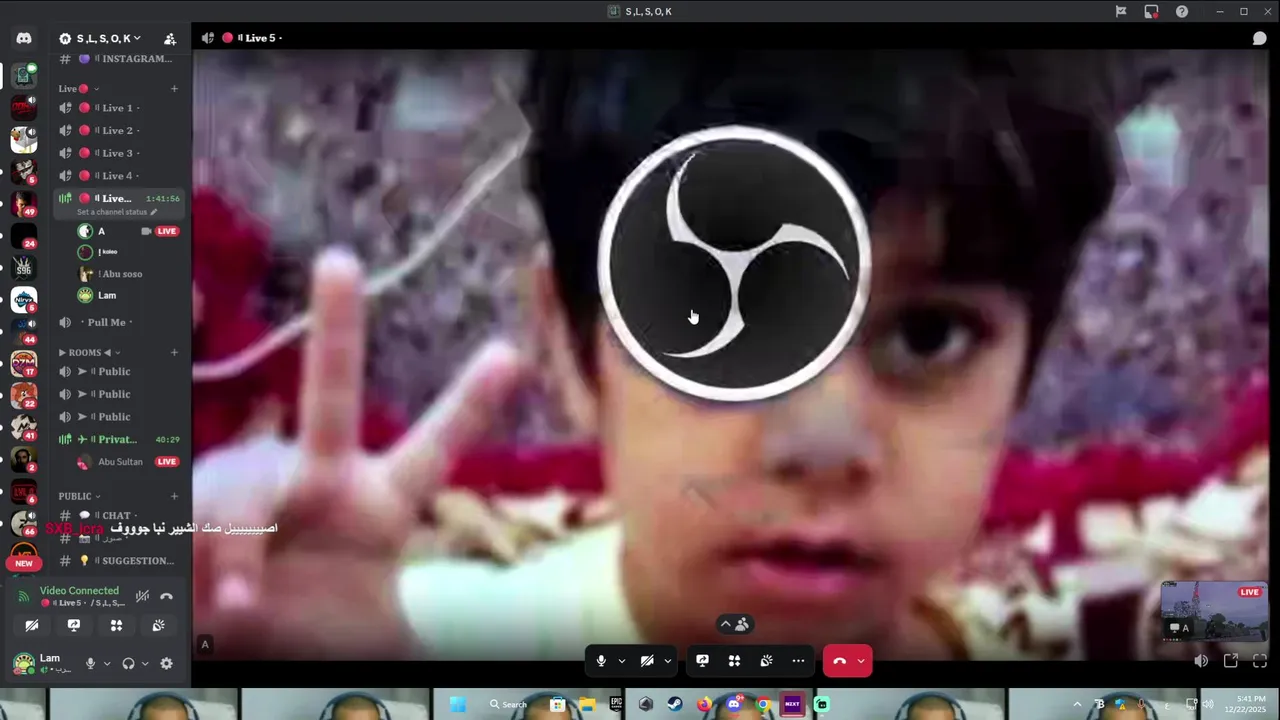This screenshot has height=720, width=1280.
Task: Open the S96 server icon
Action: 24,268
